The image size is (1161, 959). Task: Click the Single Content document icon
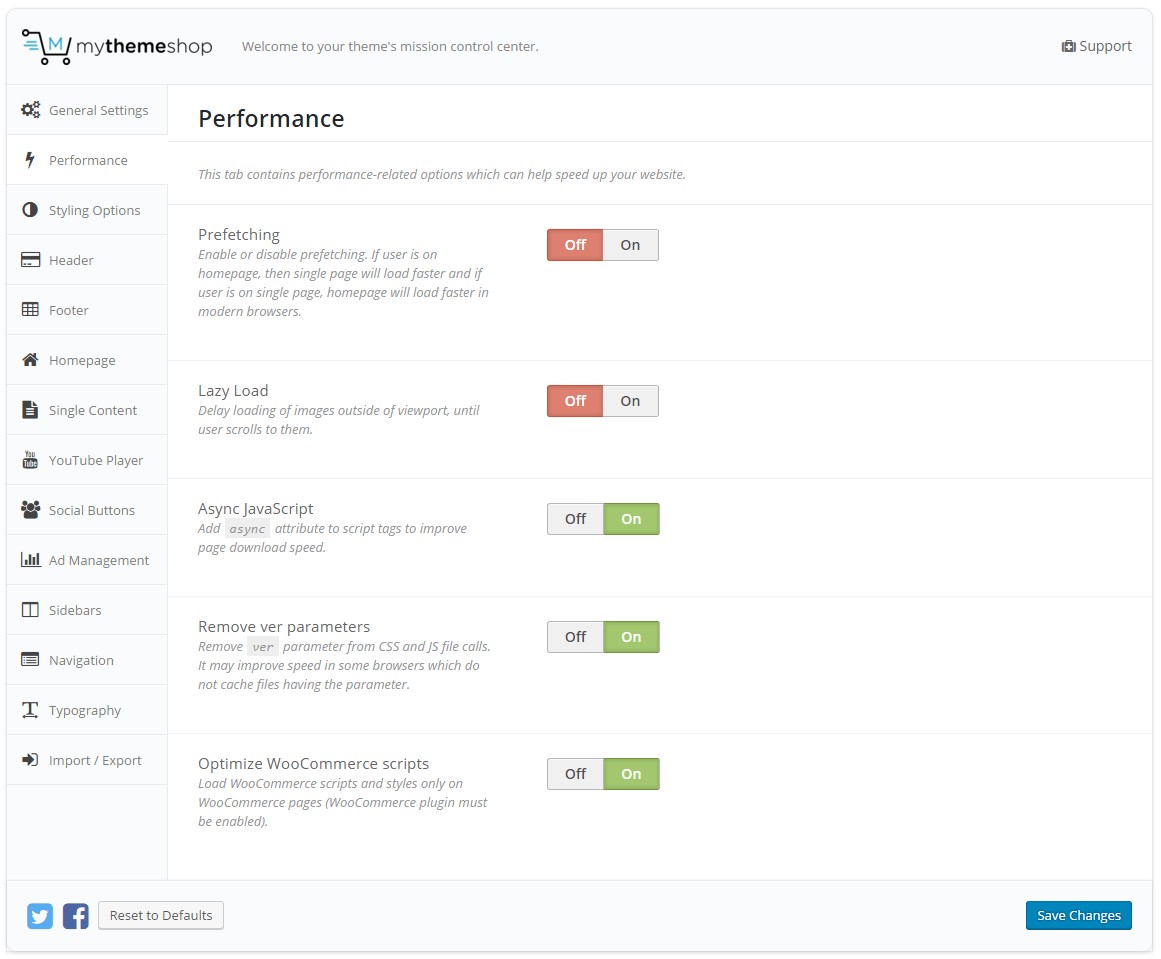30,410
